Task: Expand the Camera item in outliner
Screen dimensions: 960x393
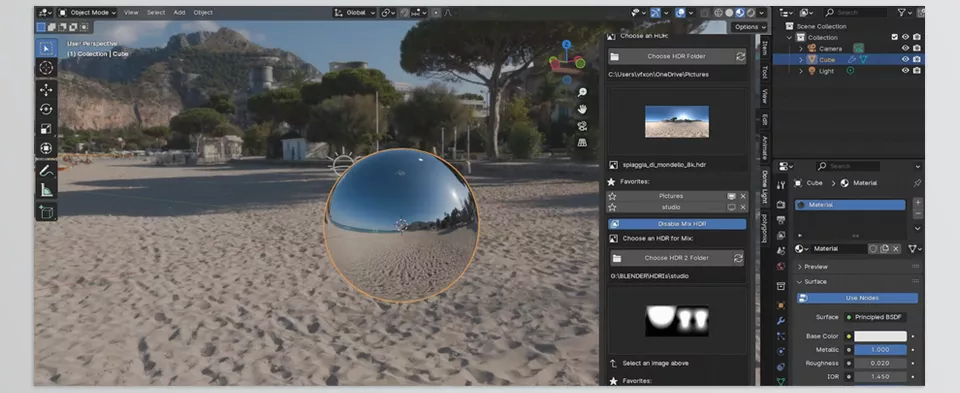Action: [801, 48]
